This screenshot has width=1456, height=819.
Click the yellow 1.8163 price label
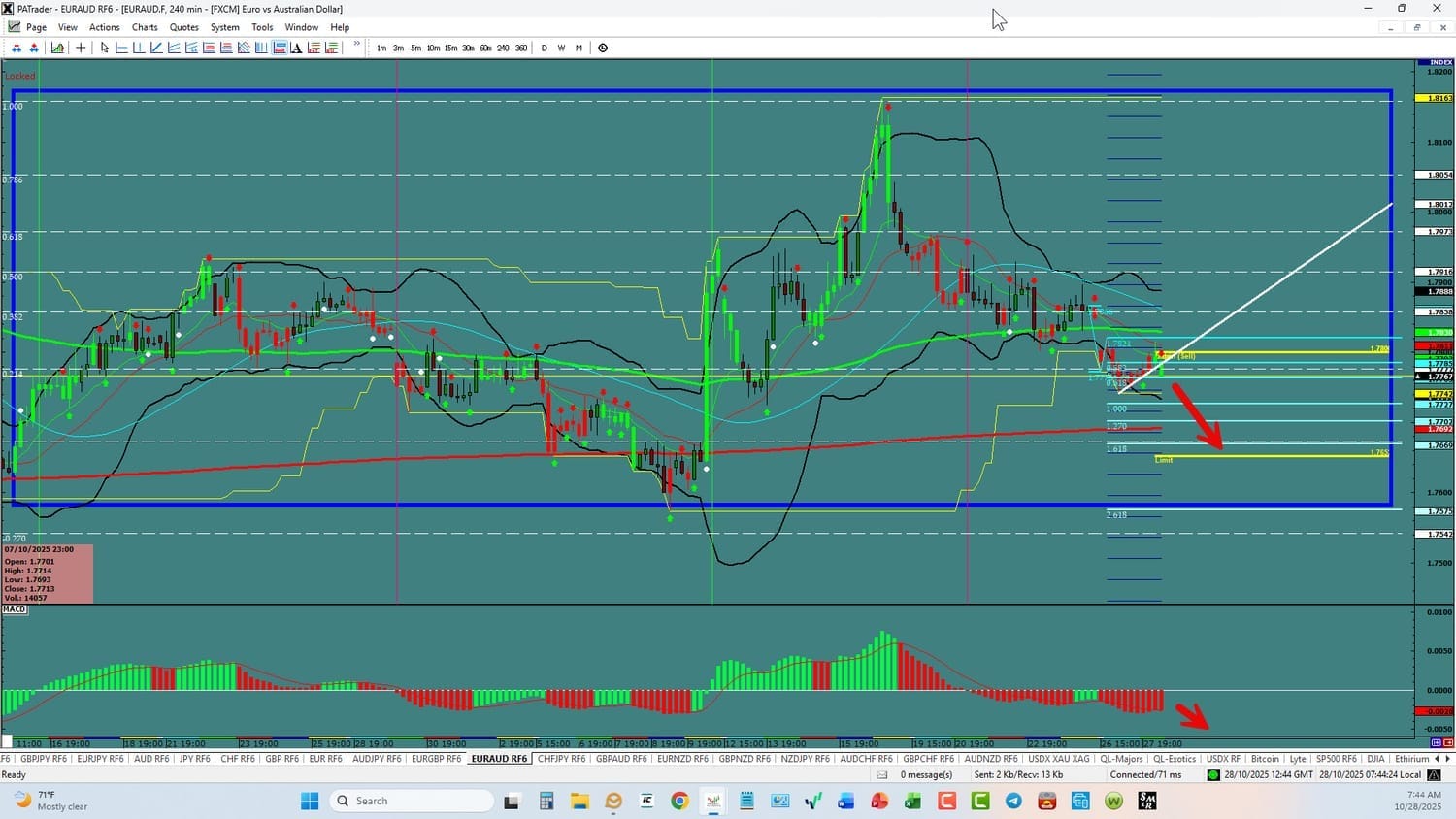pyautogui.click(x=1435, y=98)
